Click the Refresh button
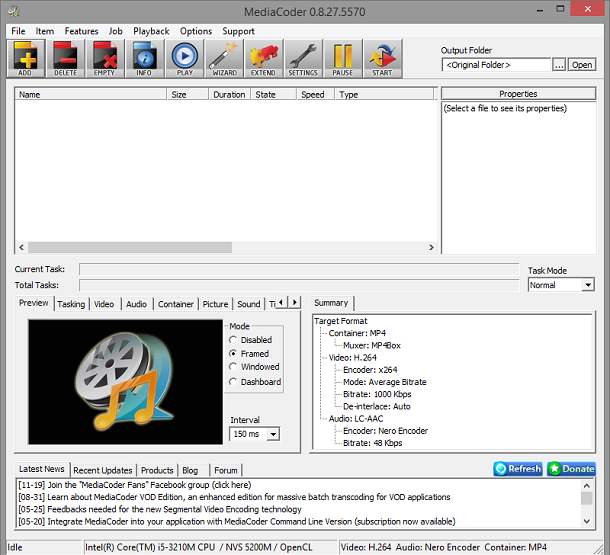The height and width of the screenshot is (555, 610). [x=518, y=469]
